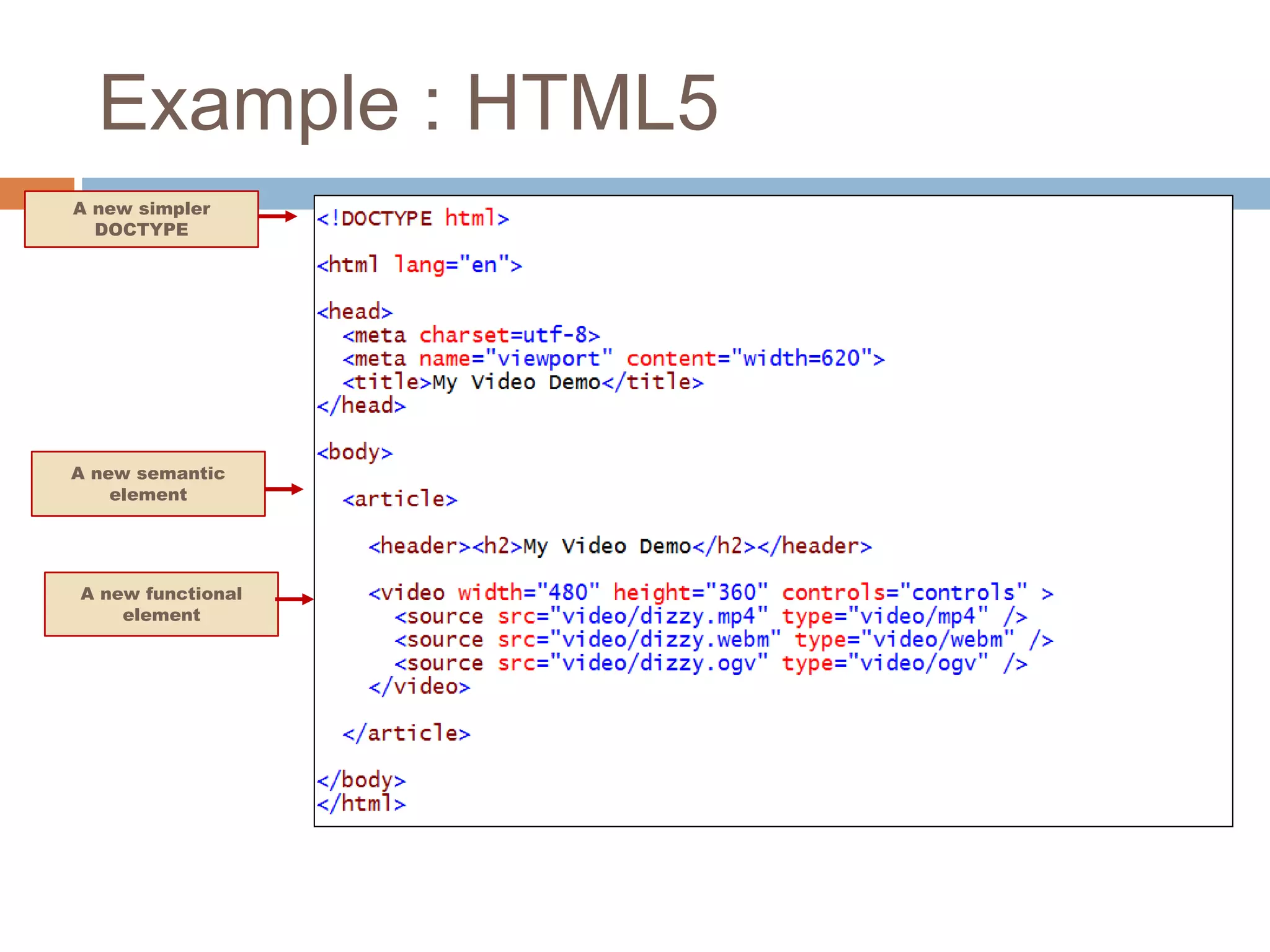Click the '<!DOCTYPE html>' code line
This screenshot has width=1270, height=952.
pyautogui.click(x=413, y=218)
